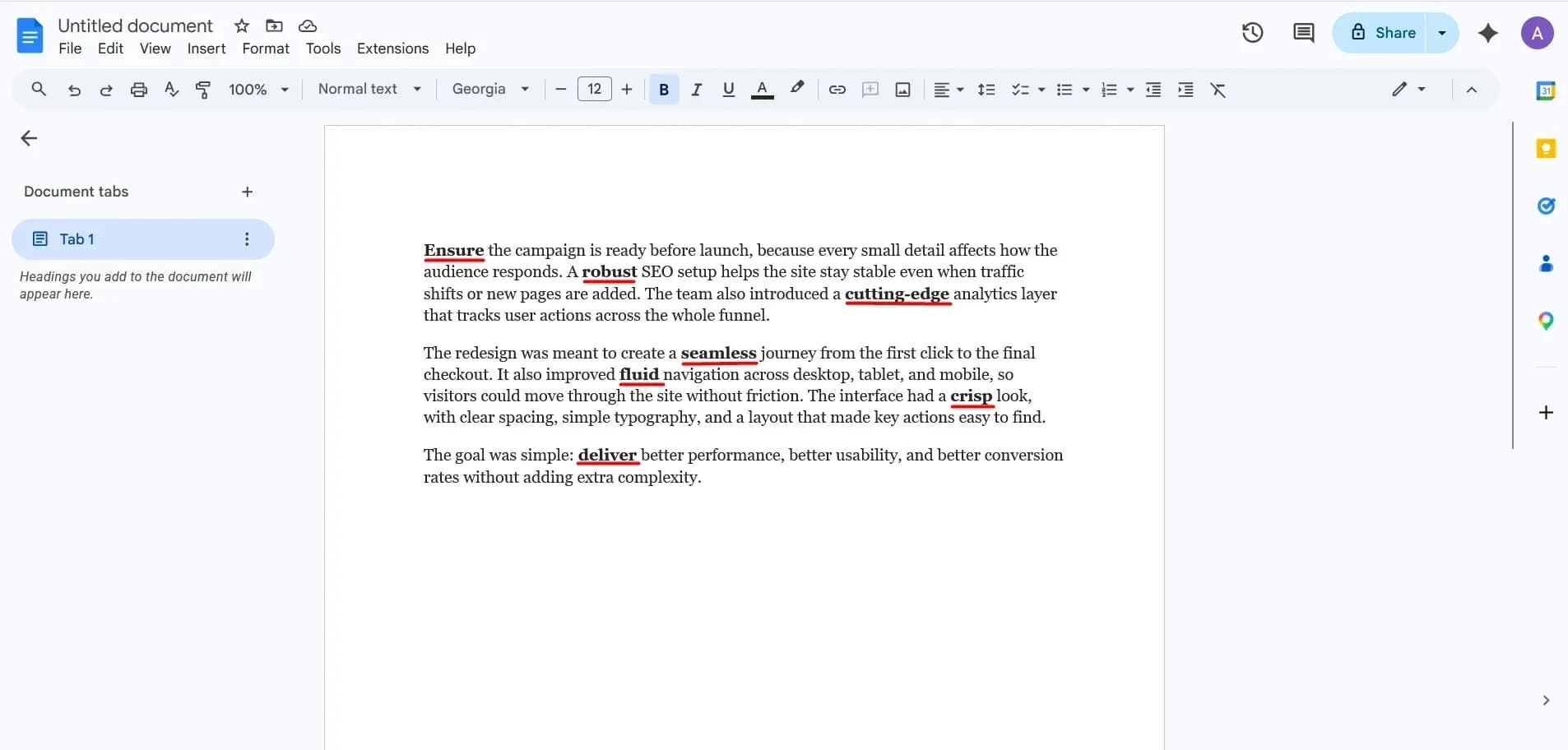Open the View menu
1568x750 pixels.
(x=155, y=49)
